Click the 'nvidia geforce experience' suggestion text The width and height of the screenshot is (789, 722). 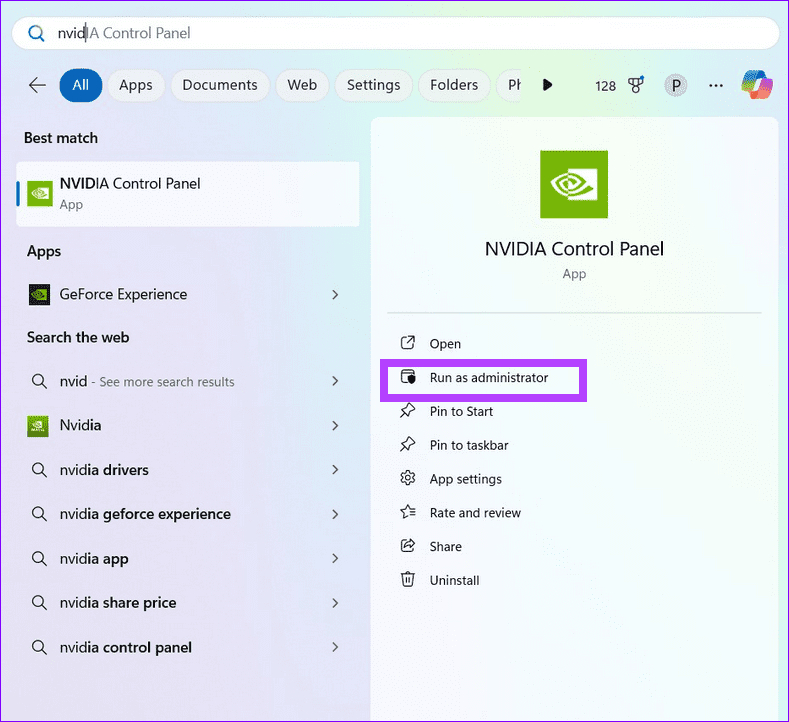[x=145, y=514]
